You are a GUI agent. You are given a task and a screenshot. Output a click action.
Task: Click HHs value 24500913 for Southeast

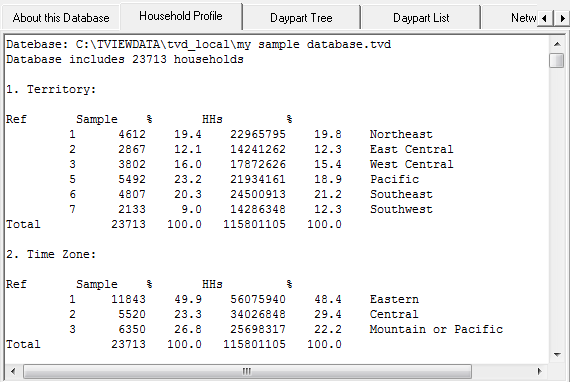(x=258, y=194)
